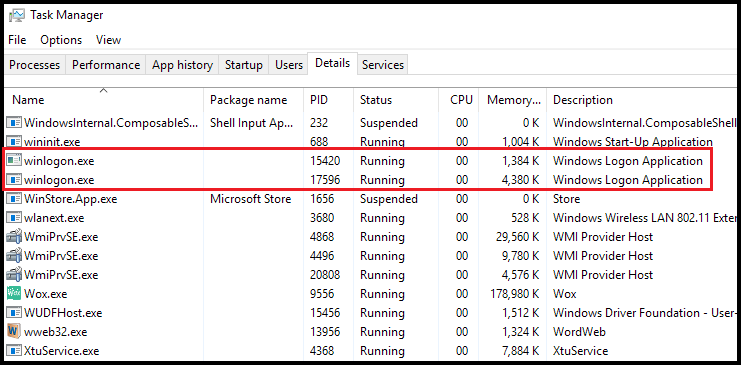The height and width of the screenshot is (365, 741).
Task: Click the WinStore.App.exe process icon
Action: (x=14, y=199)
